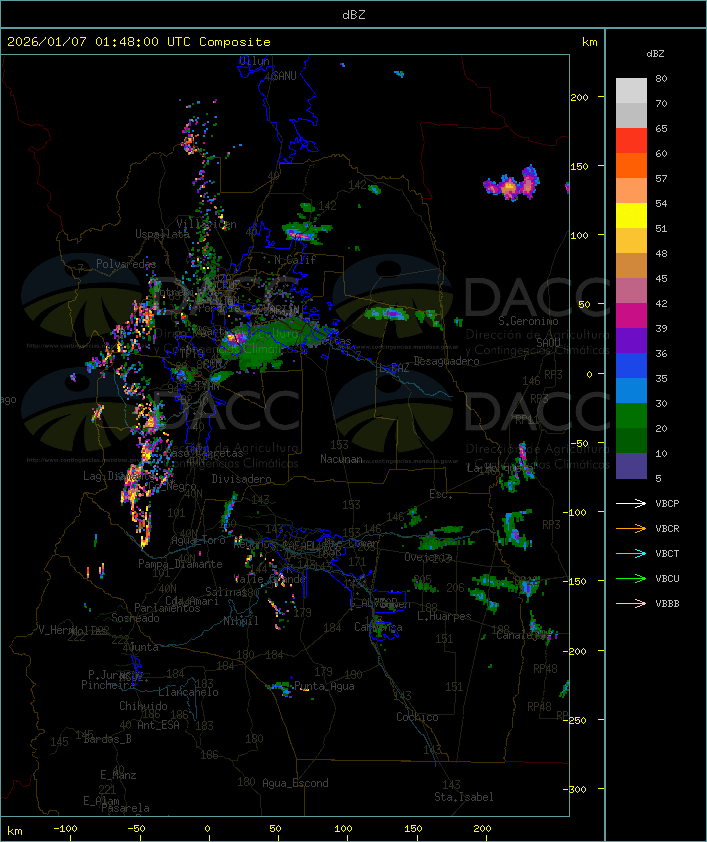The image size is (707, 842).
Task: Click the 'Sta.Isabel' map label
Action: pos(464,797)
